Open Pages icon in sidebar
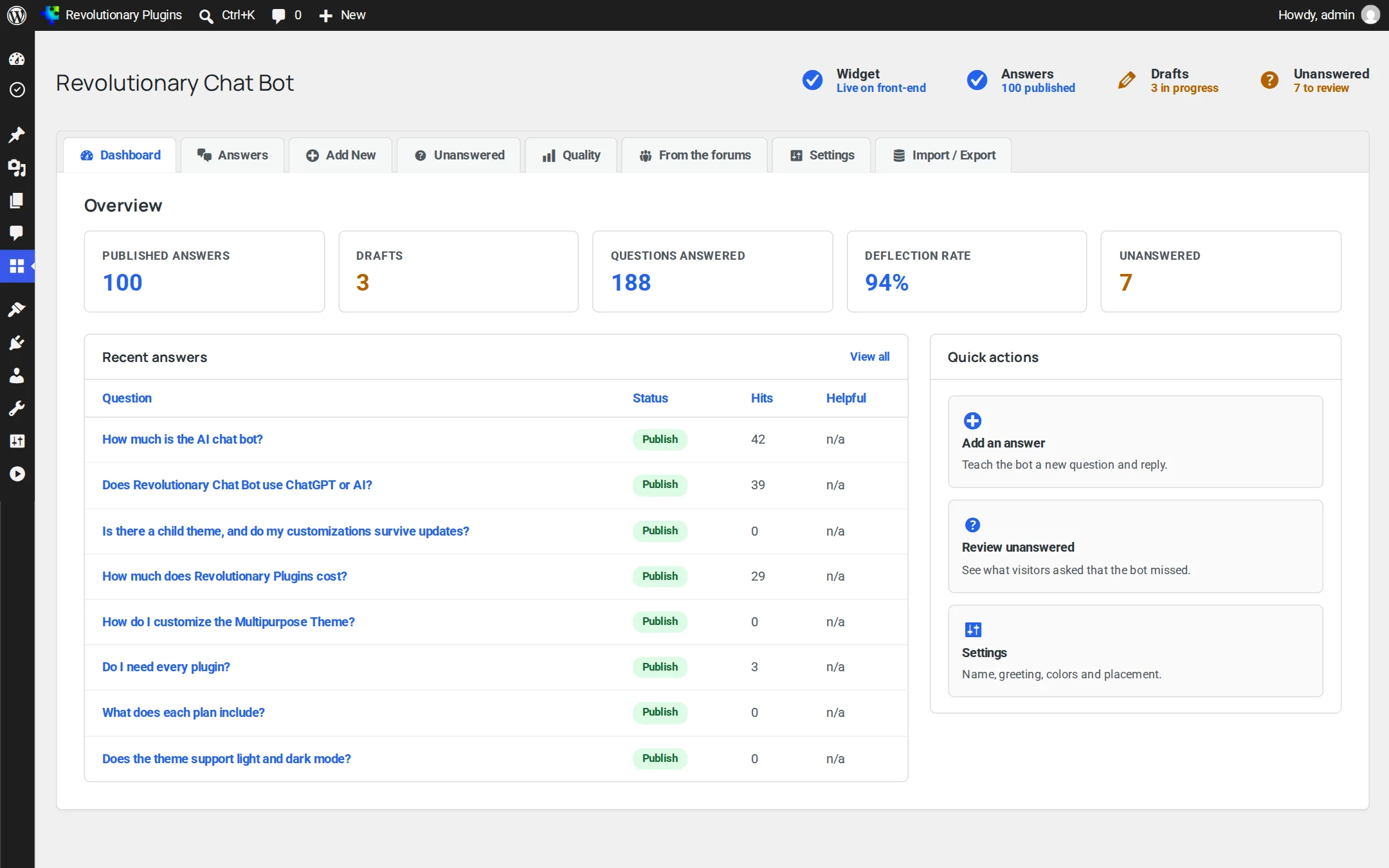 pos(17,201)
